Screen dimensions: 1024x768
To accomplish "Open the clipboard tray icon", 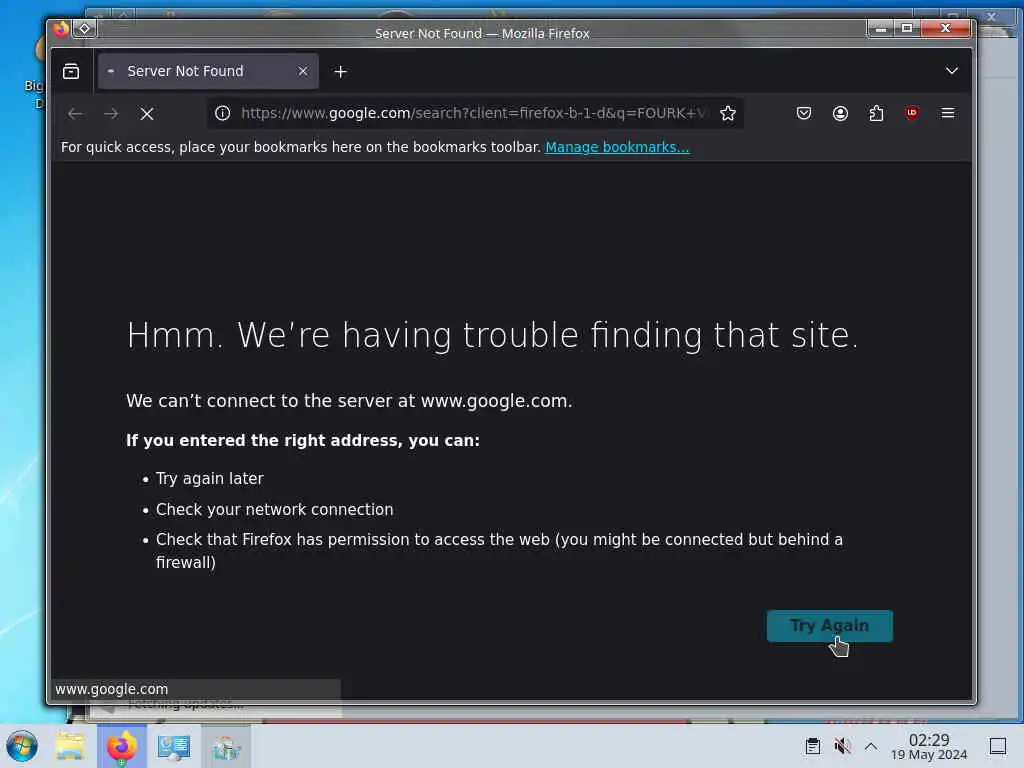I will (x=812, y=746).
